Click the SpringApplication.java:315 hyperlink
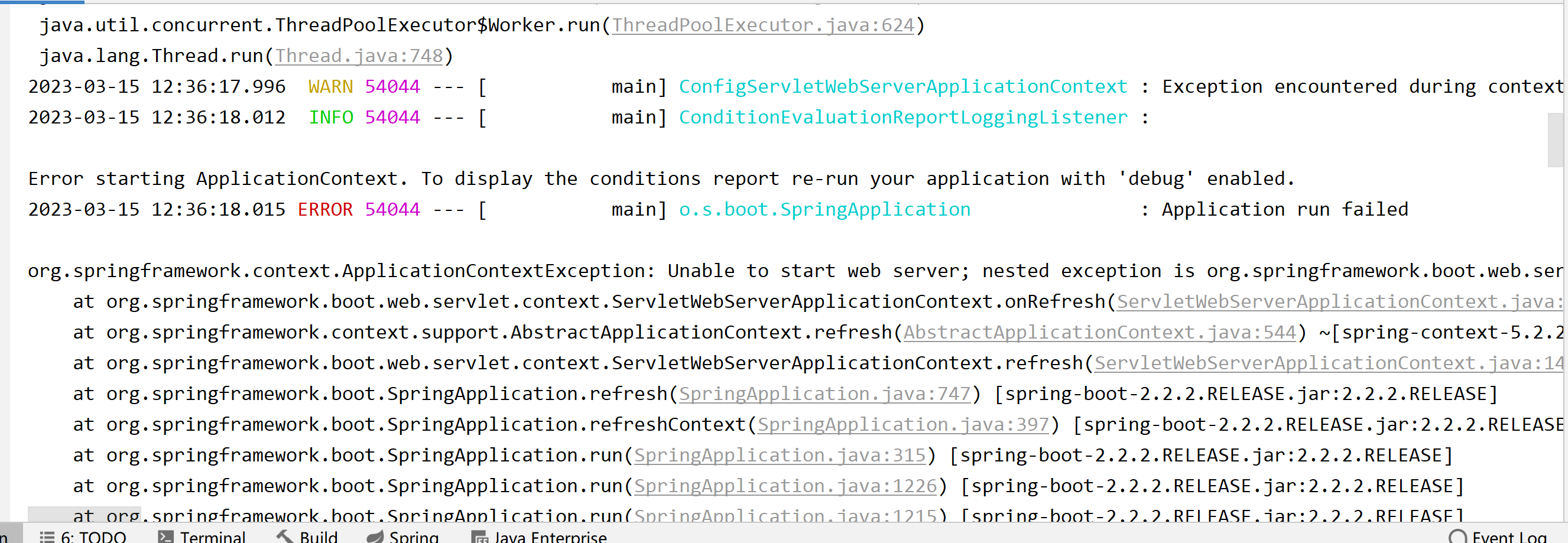Screen dimensions: 1568x543 [779, 455]
